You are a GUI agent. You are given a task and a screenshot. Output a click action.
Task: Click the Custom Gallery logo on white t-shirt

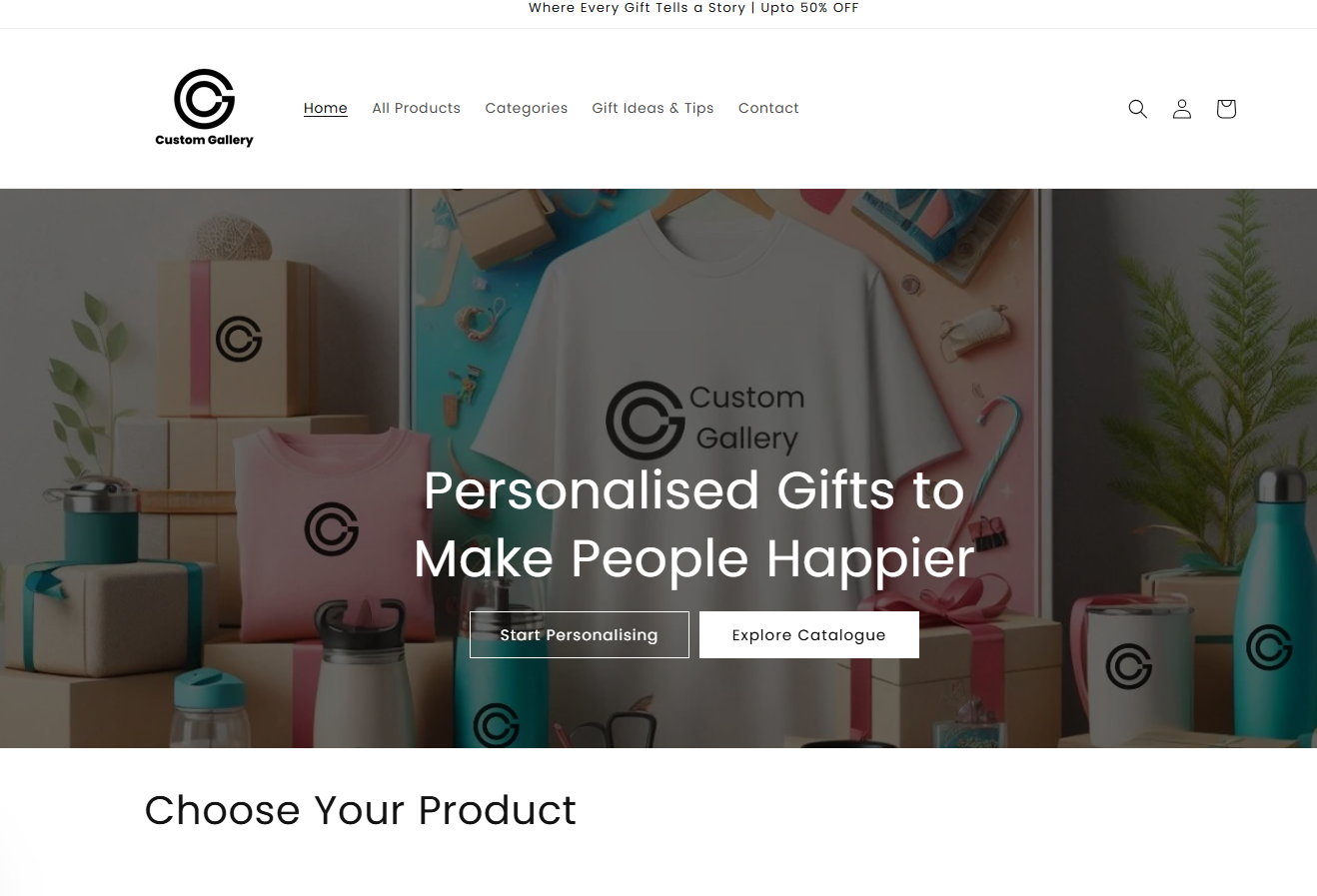705,419
